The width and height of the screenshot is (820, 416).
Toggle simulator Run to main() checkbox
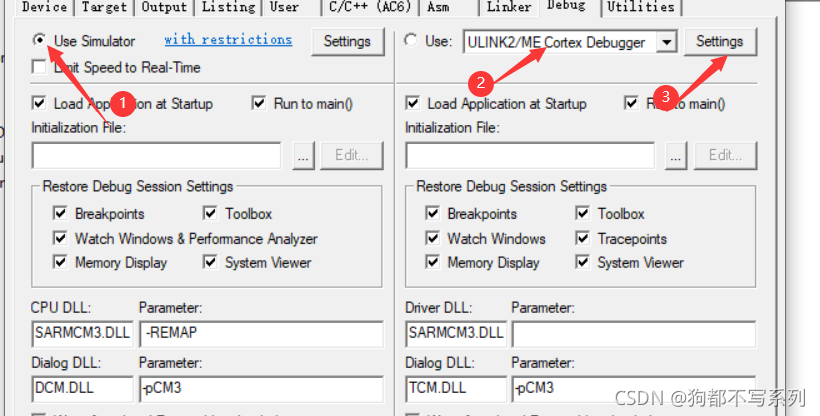pos(259,103)
